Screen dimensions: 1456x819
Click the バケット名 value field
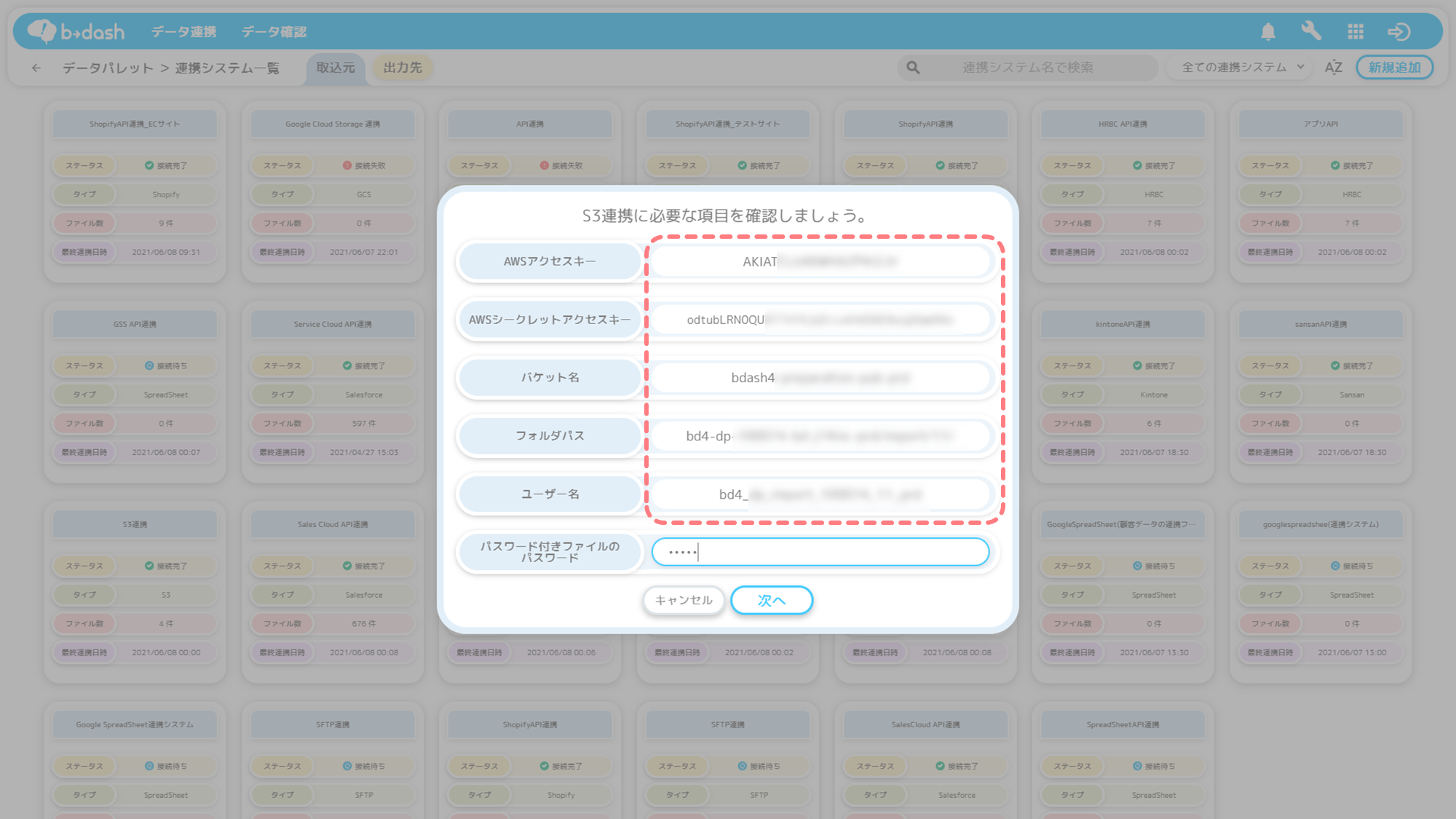[x=820, y=378]
